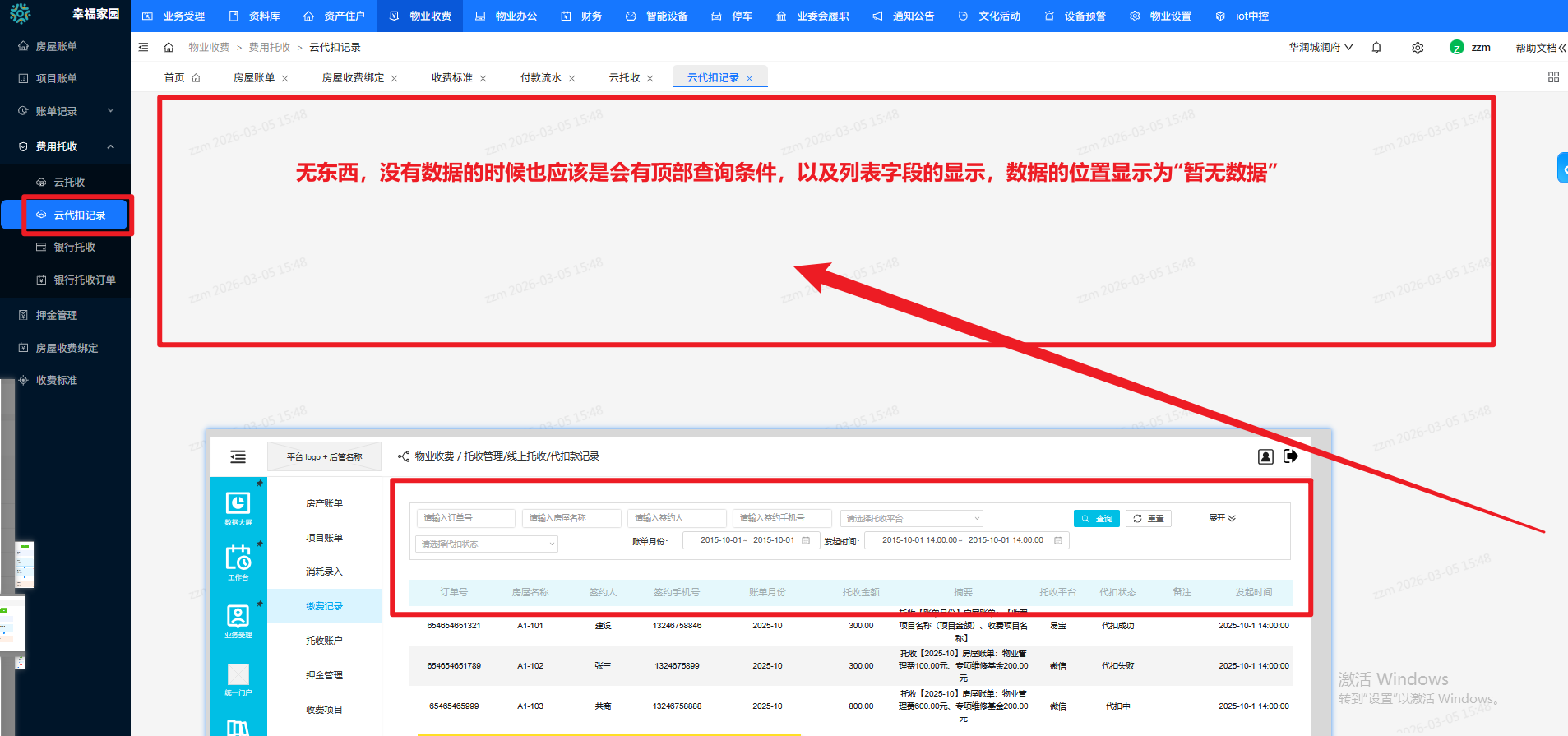
Task: Click the blue floating tab on the right edge
Action: point(1561,168)
